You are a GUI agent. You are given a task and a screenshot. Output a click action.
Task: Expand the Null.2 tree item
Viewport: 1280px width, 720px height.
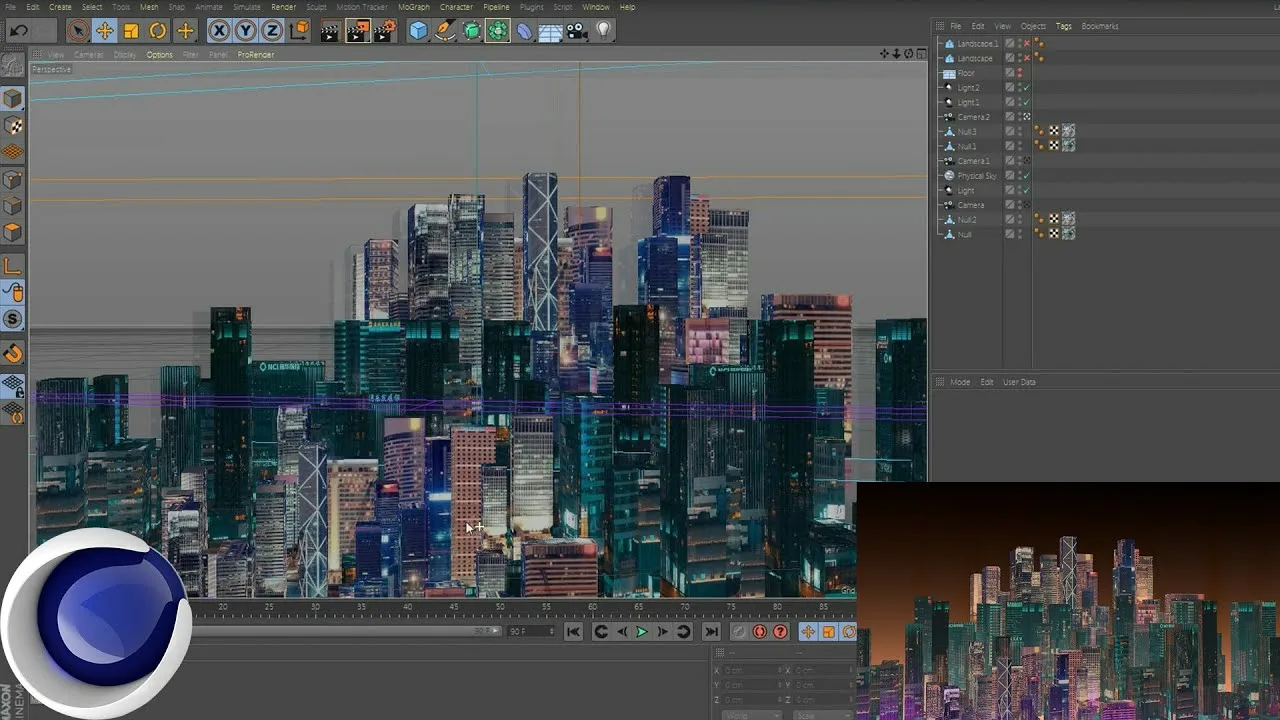click(940, 218)
